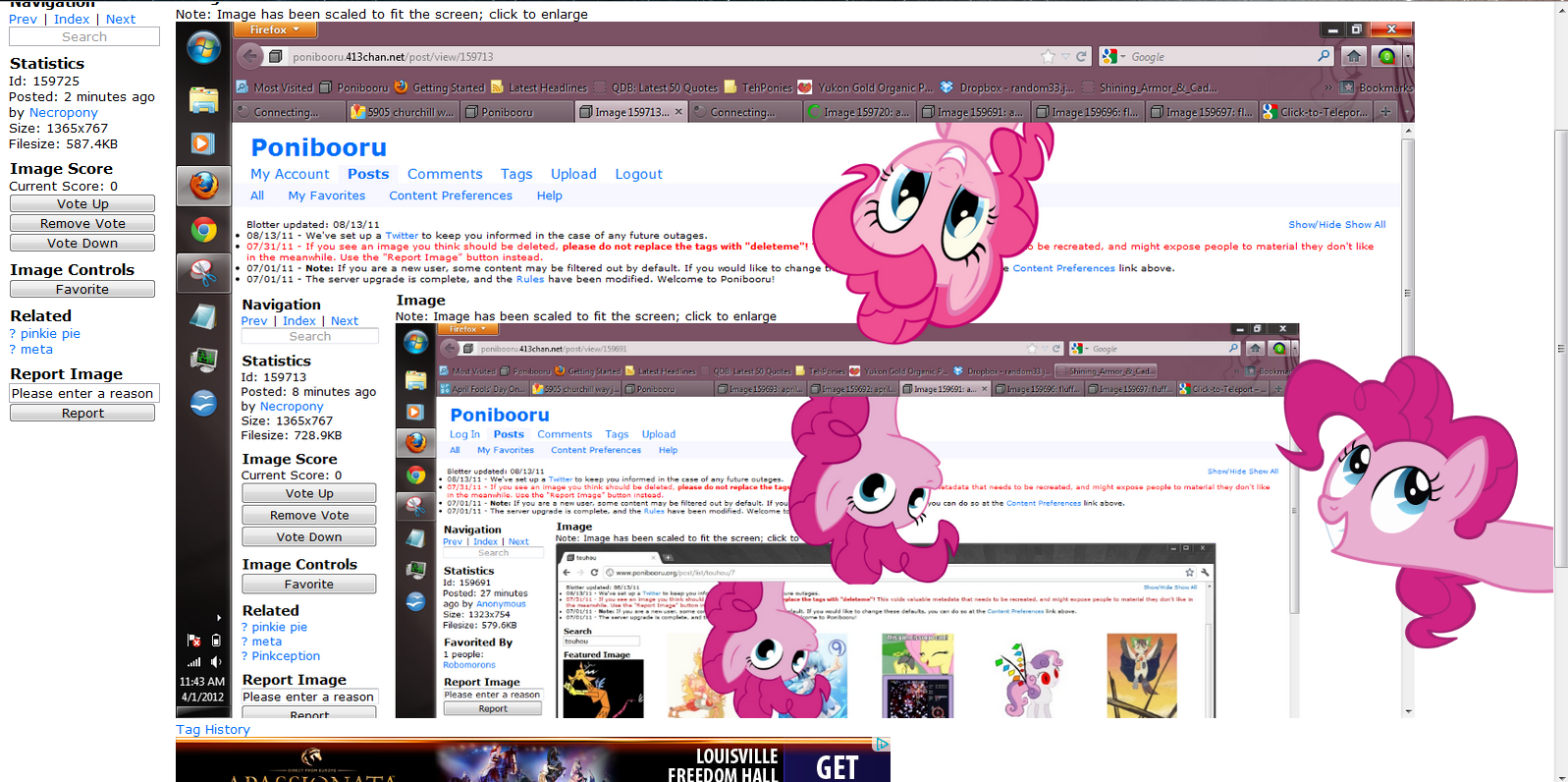The width and height of the screenshot is (1568, 782).
Task: Open the dropdown arrow beside the green add-on icon
Action: pyautogui.click(x=1407, y=56)
